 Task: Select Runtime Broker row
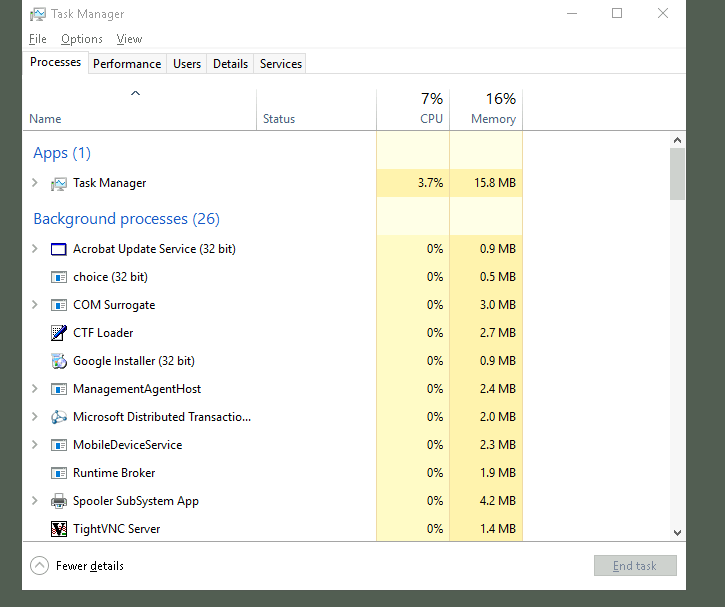(272, 473)
